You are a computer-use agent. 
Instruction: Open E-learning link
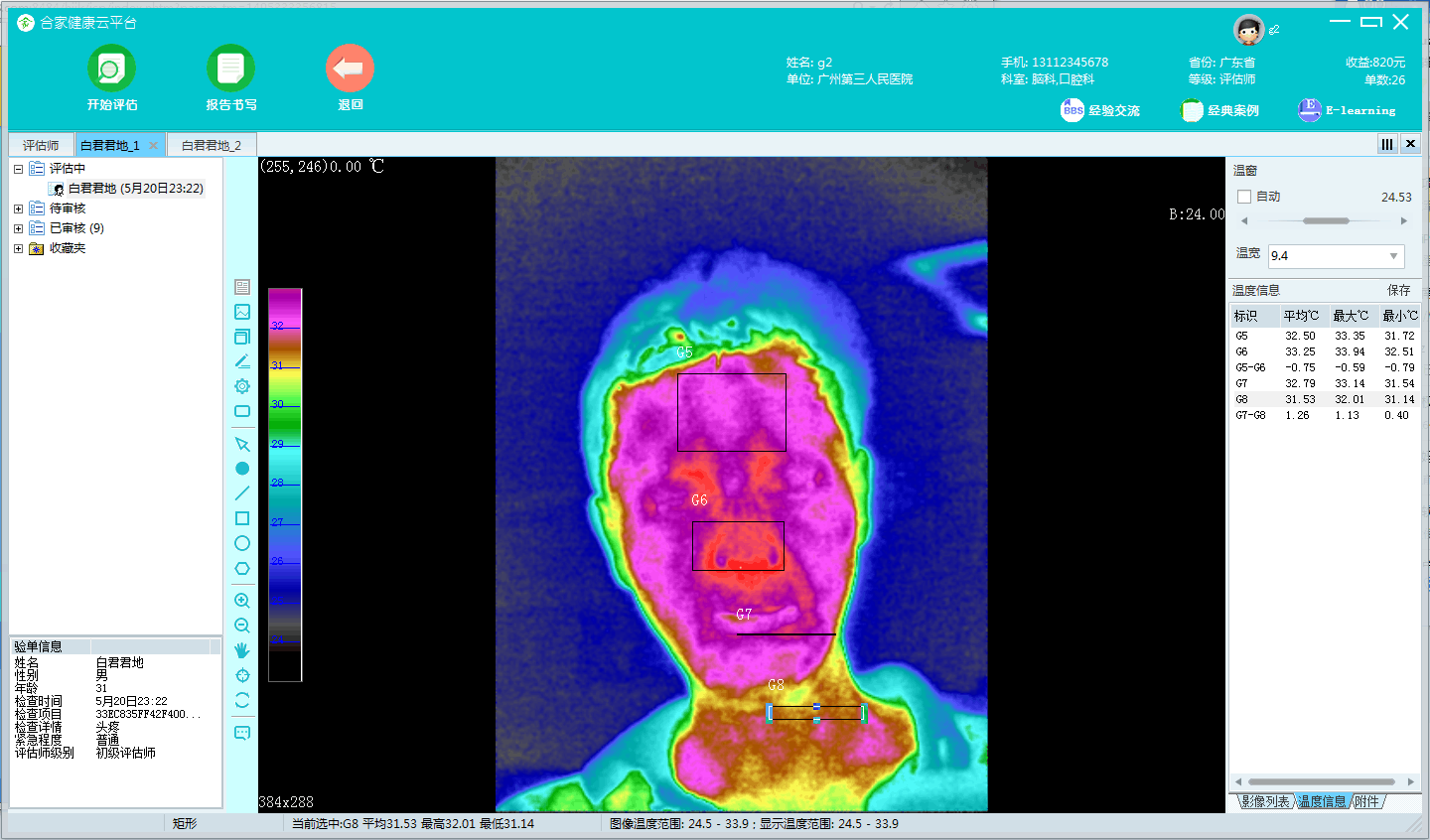click(x=1347, y=110)
